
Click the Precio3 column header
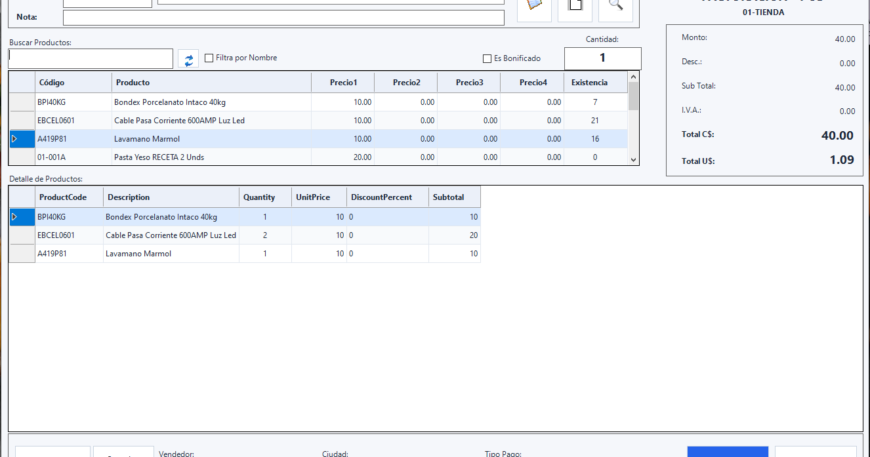point(469,83)
